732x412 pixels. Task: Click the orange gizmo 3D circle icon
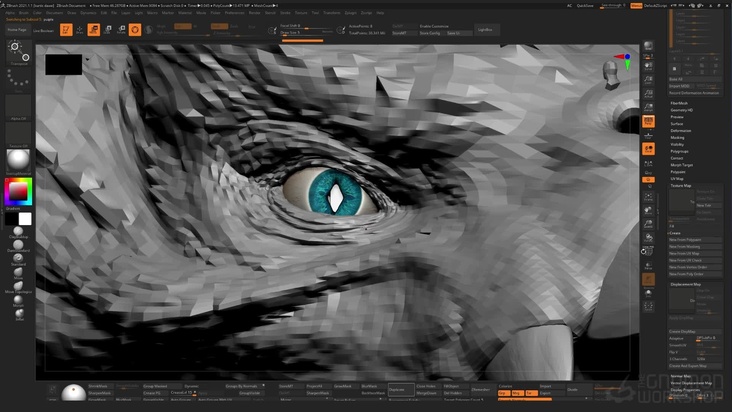[x=135, y=30]
